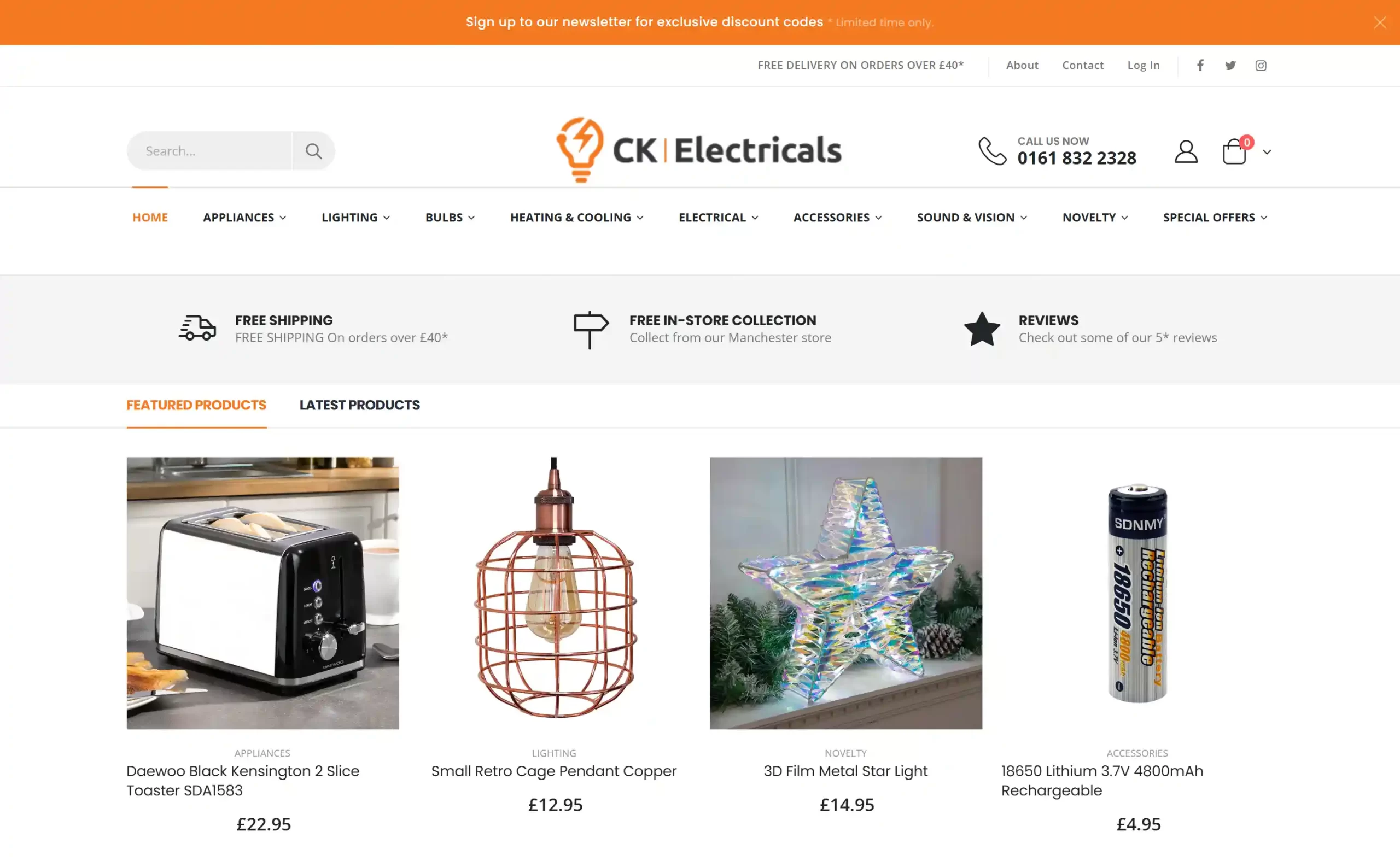Expand the cart dropdown arrow
The image size is (1400, 867).
point(1267,152)
